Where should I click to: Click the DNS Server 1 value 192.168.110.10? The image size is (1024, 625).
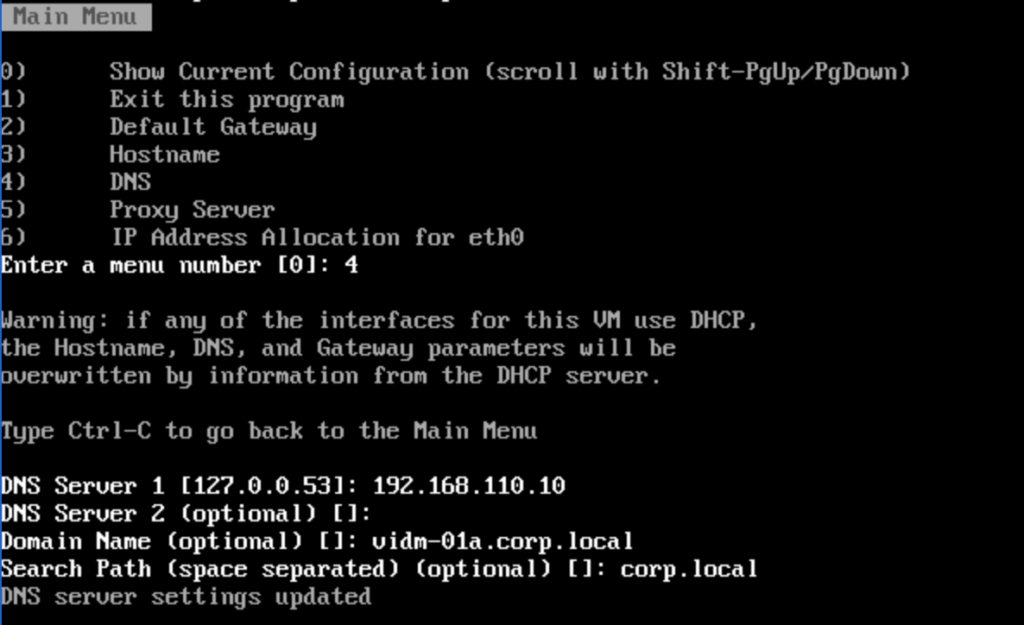pos(468,487)
